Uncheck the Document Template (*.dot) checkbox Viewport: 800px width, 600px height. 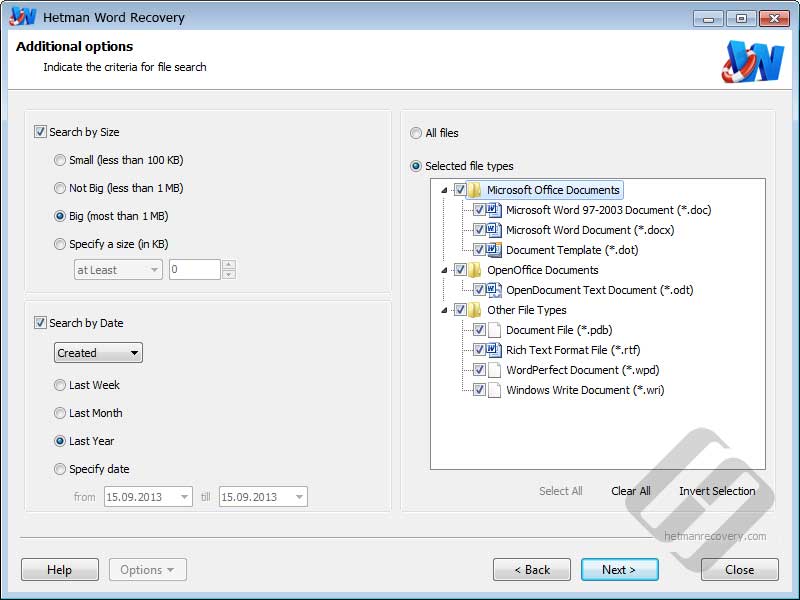coord(479,249)
